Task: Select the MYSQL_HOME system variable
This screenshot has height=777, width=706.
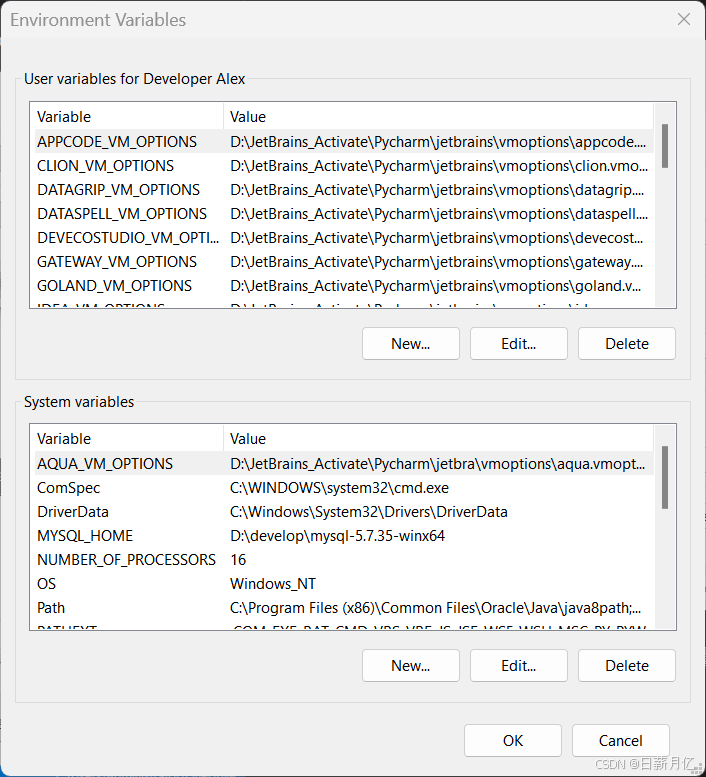Action: 344,536
